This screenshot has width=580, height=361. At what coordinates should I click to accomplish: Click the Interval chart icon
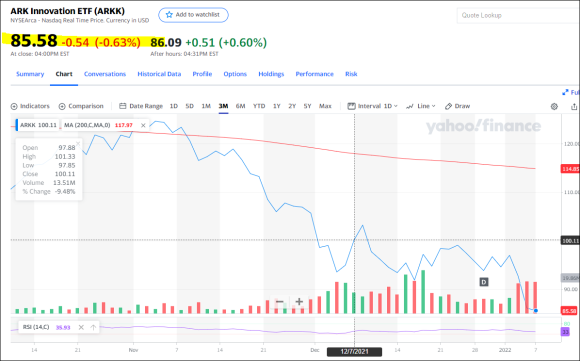pos(351,106)
